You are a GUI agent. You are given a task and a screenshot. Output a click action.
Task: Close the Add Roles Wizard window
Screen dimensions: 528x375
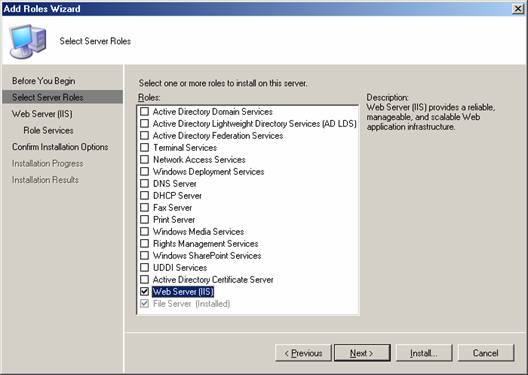[x=518, y=9]
